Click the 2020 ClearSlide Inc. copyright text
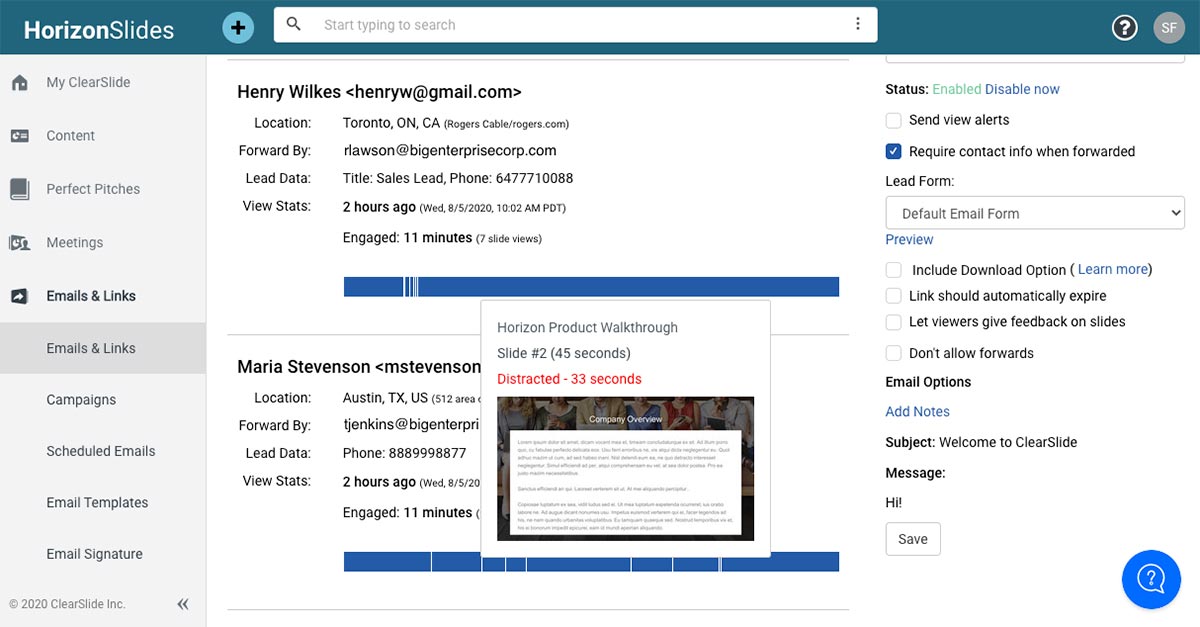 click(67, 604)
